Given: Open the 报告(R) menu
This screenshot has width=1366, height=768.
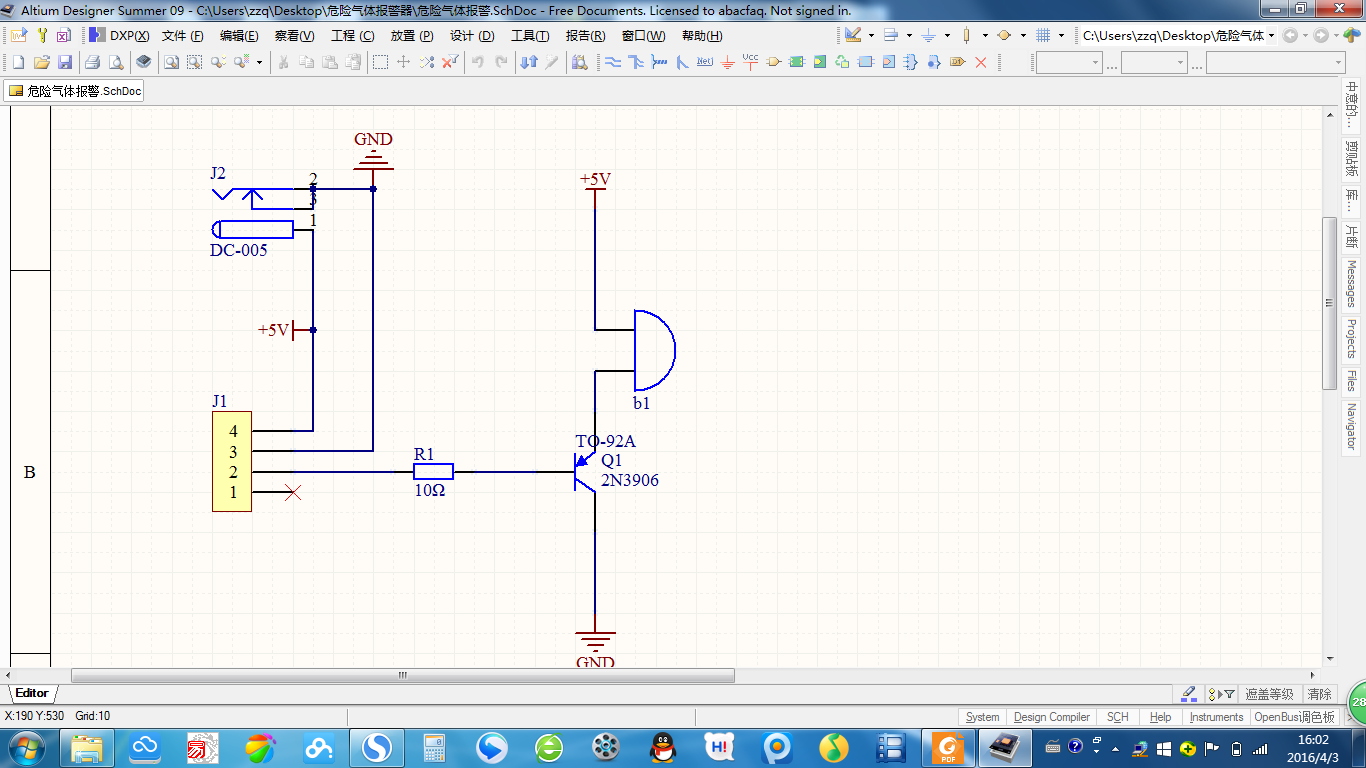Looking at the screenshot, I should 585,35.
